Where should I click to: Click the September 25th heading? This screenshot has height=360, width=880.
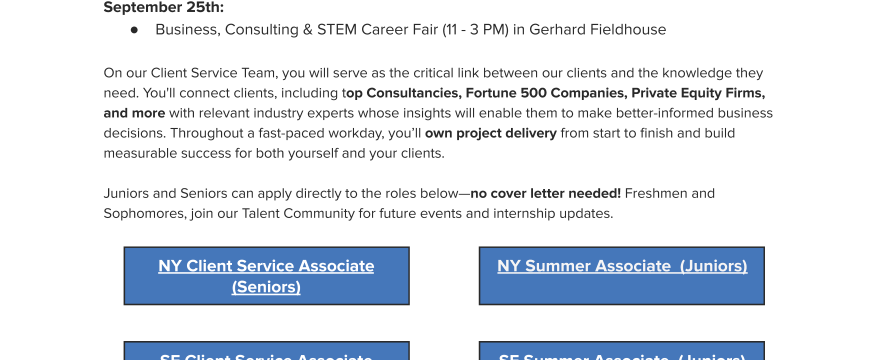pos(164,8)
